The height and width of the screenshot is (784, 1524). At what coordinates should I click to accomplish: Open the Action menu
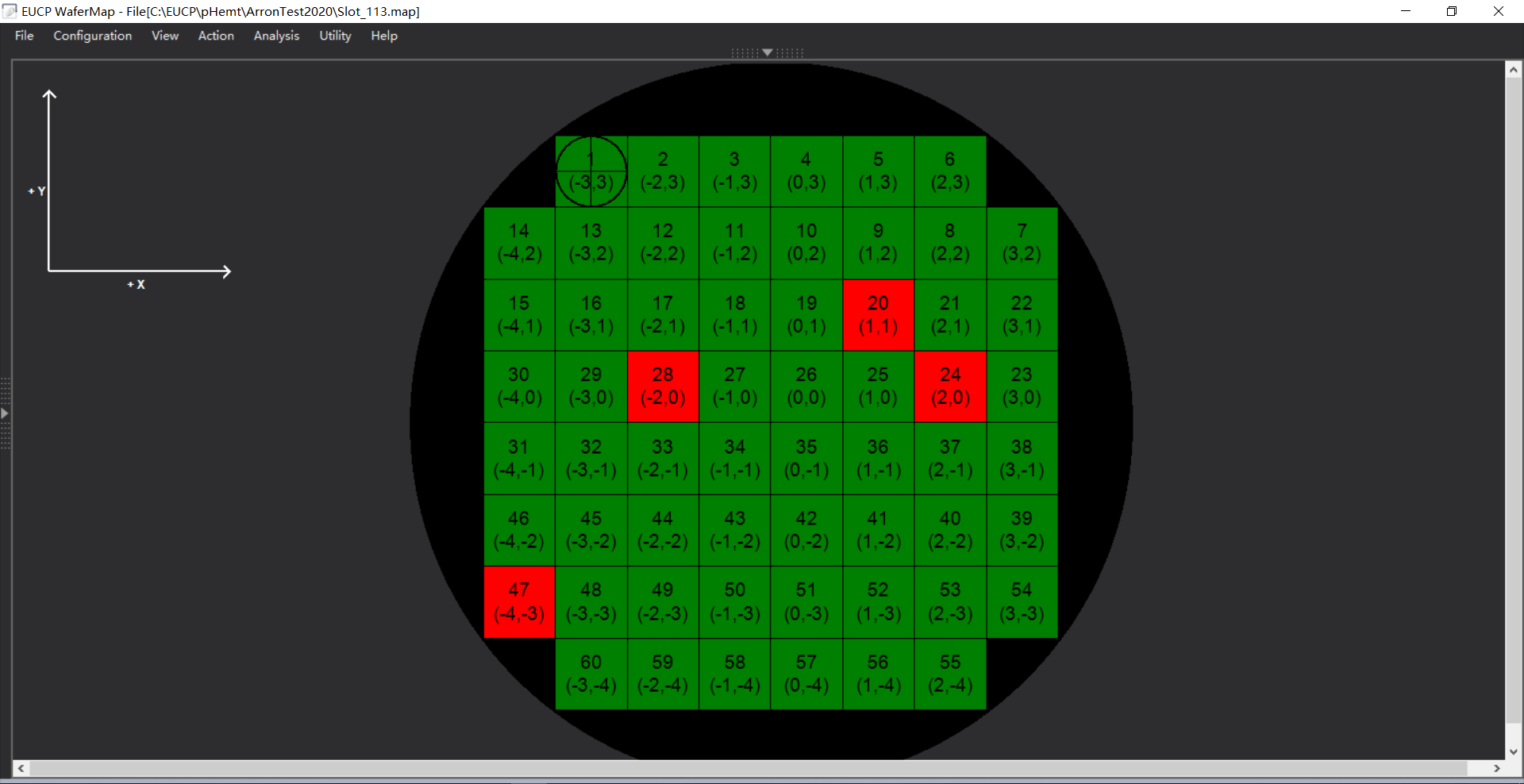point(216,36)
